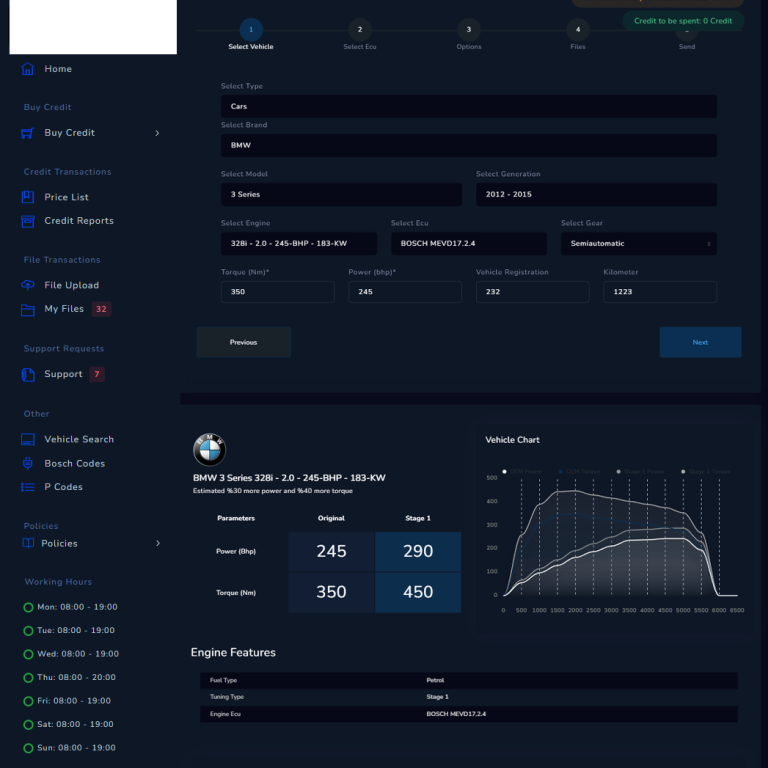The image size is (768, 768).
Task: Click the Support 7 badge
Action: pyautogui.click(x=97, y=375)
